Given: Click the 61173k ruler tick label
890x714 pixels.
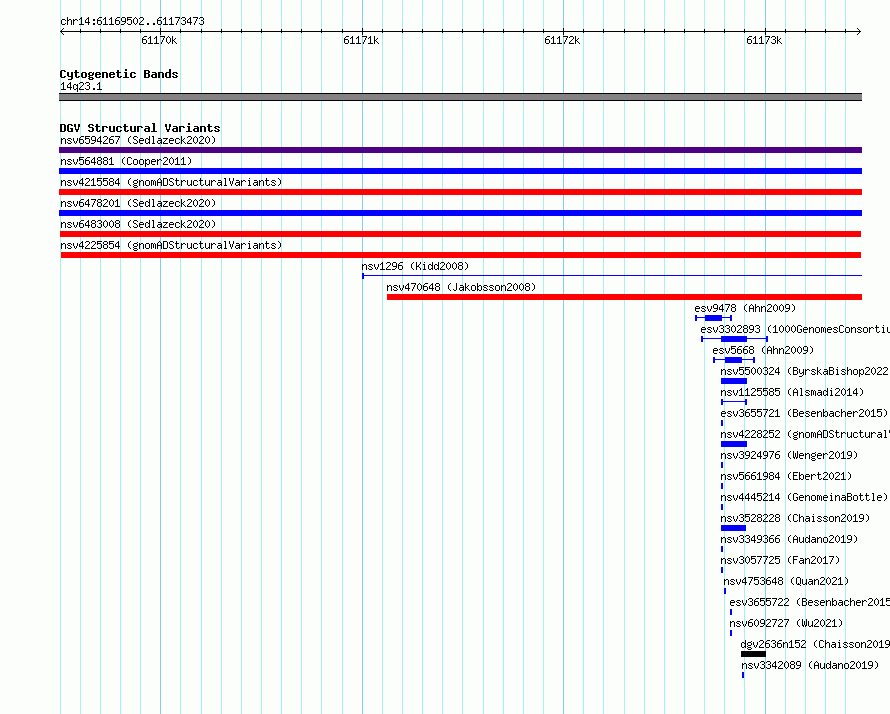Looking at the screenshot, I should 764,40.
